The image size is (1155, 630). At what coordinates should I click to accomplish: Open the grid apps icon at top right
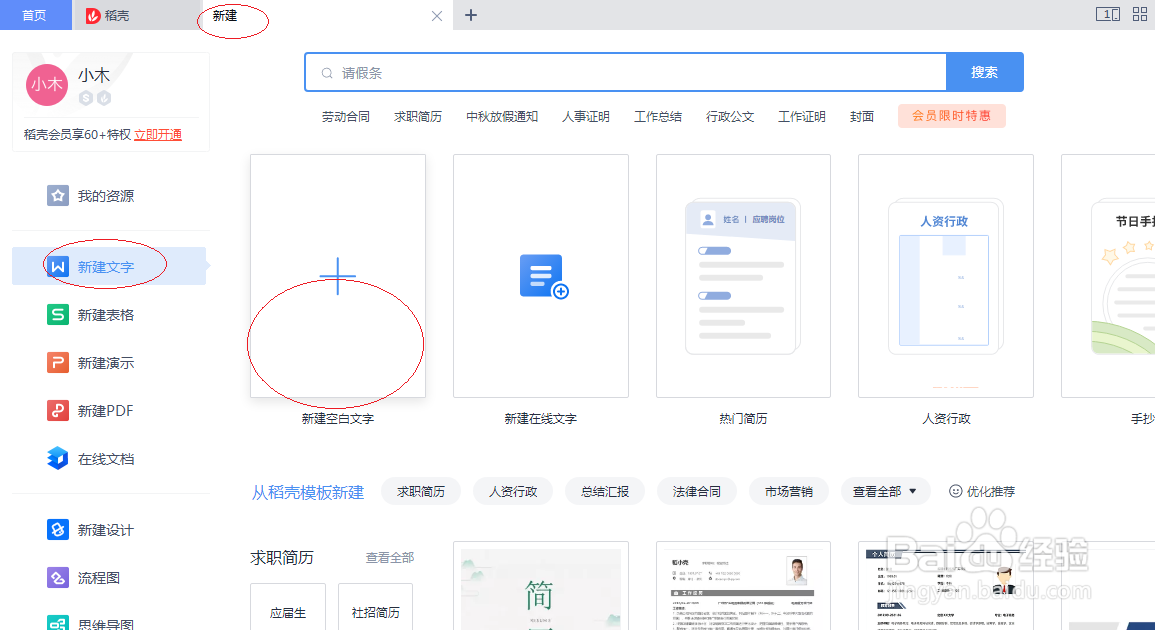click(1140, 14)
